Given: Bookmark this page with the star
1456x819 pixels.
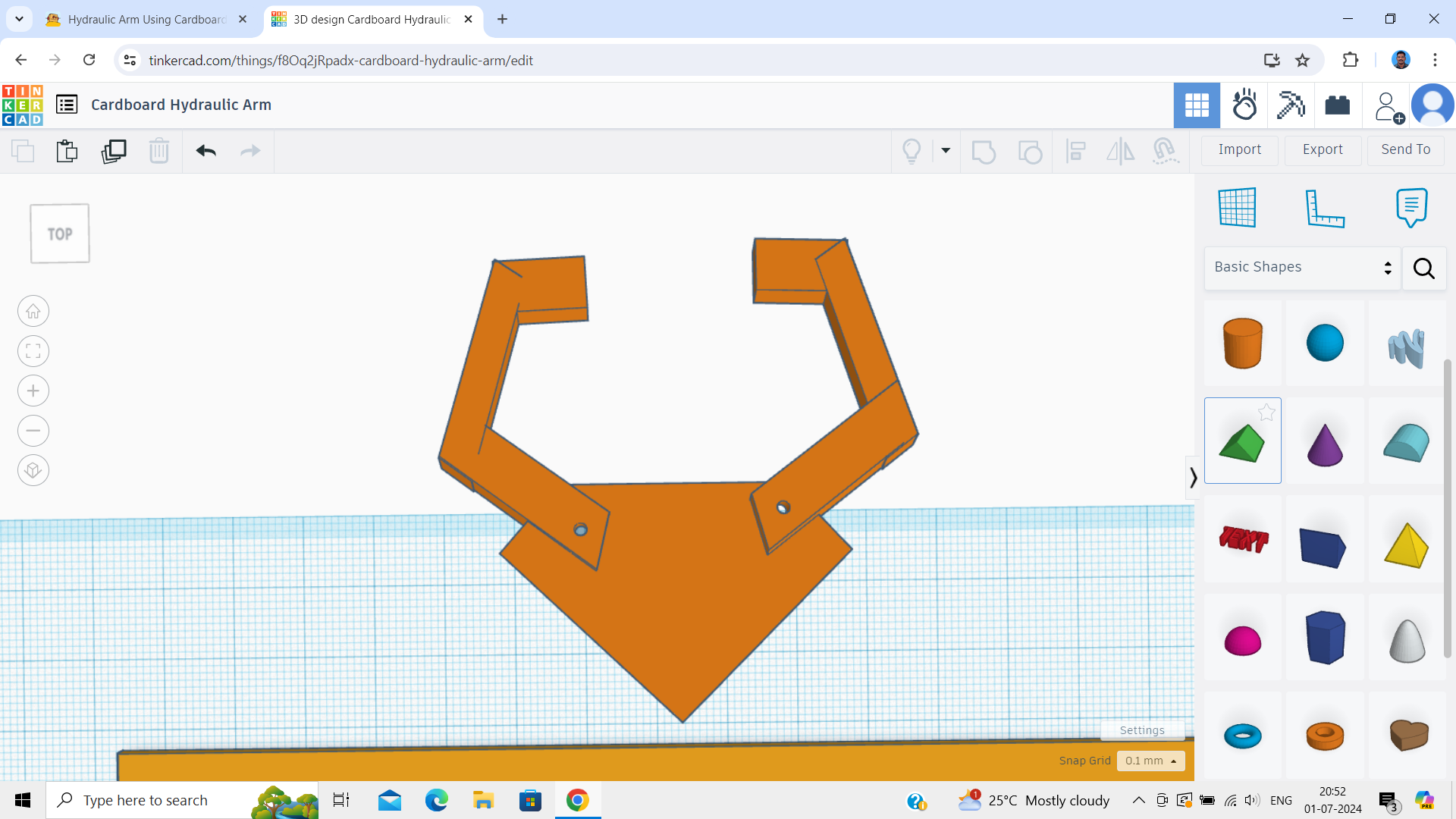Looking at the screenshot, I should 1303,60.
